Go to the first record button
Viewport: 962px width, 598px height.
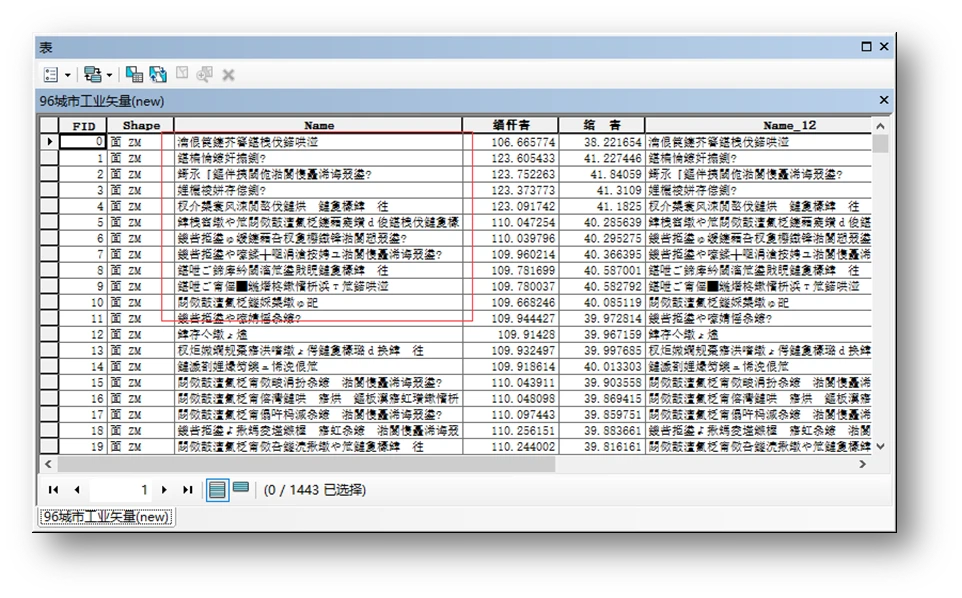[x=53, y=489]
